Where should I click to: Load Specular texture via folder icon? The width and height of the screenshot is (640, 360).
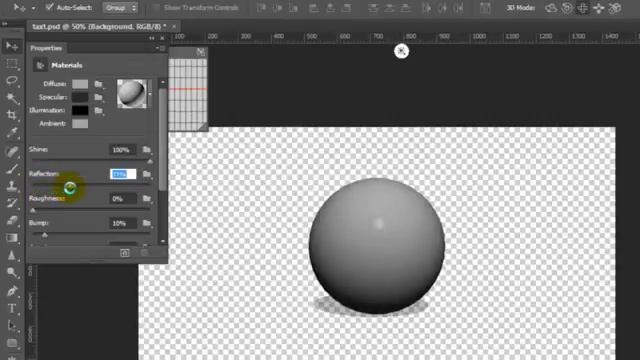click(x=98, y=97)
